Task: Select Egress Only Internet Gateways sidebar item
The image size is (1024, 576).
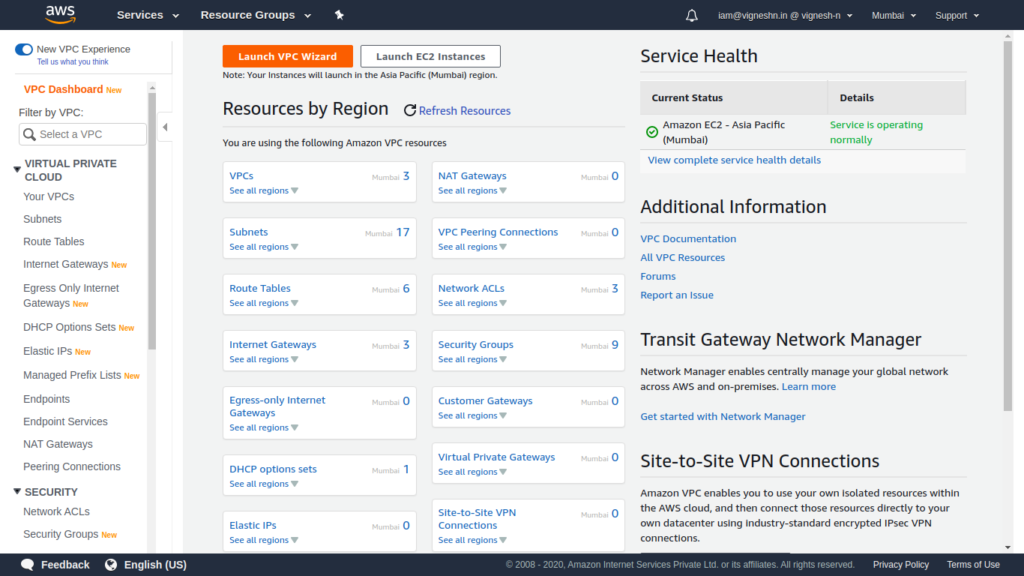Action: tap(71, 295)
